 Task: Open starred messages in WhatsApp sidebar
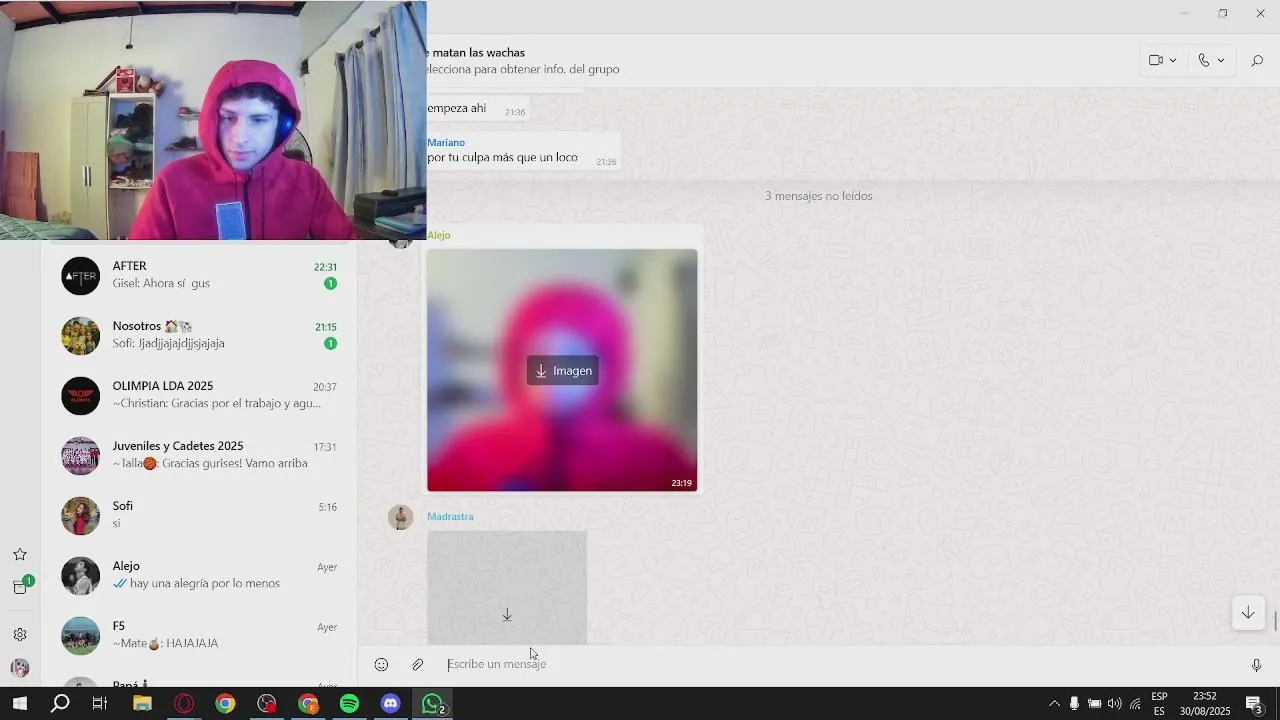tap(20, 554)
